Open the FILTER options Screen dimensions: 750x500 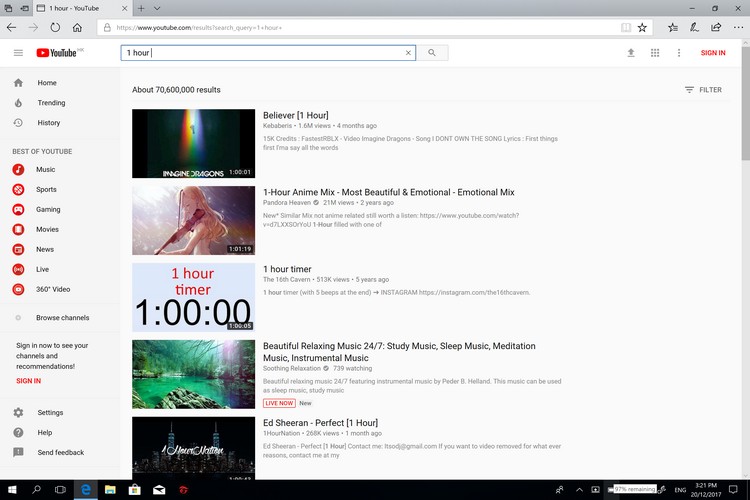[703, 90]
